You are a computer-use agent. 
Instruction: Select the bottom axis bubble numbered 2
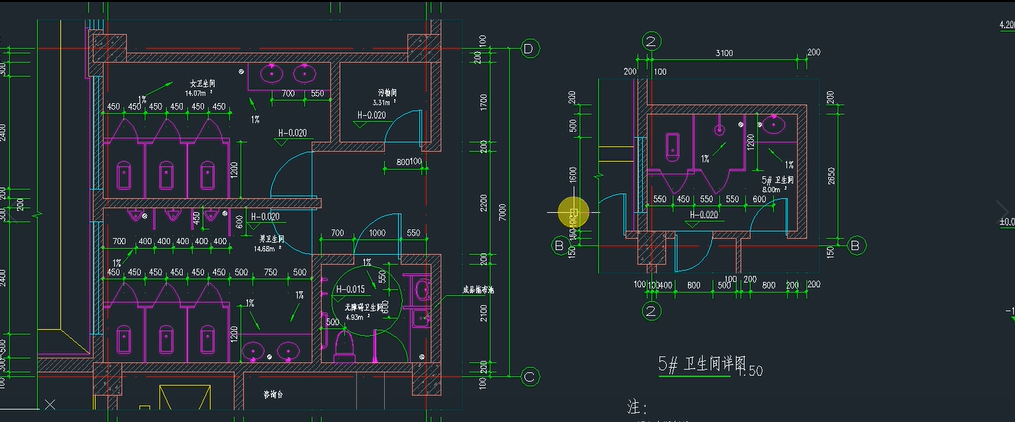(x=652, y=311)
